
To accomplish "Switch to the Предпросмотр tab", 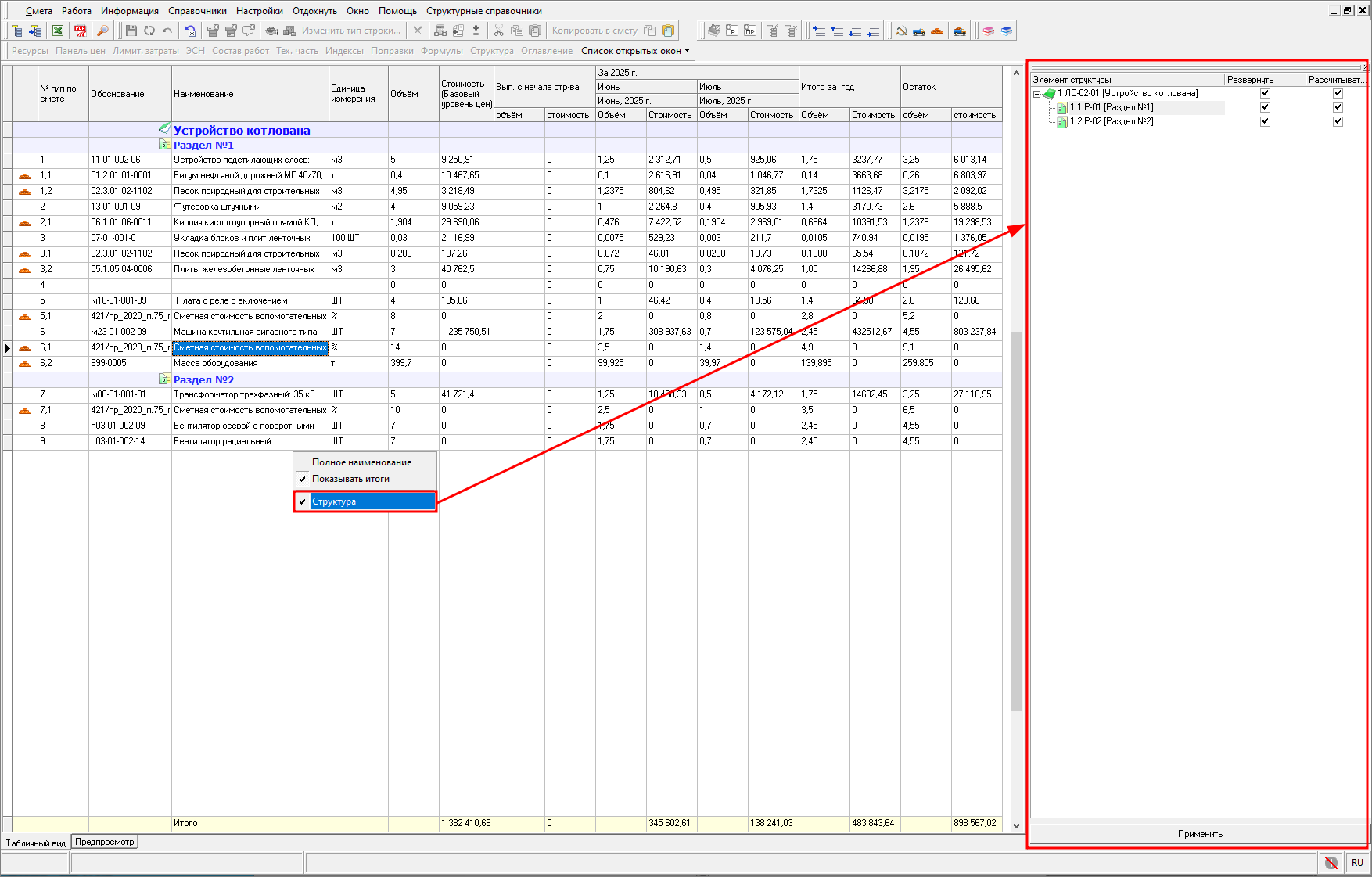I will [x=105, y=842].
